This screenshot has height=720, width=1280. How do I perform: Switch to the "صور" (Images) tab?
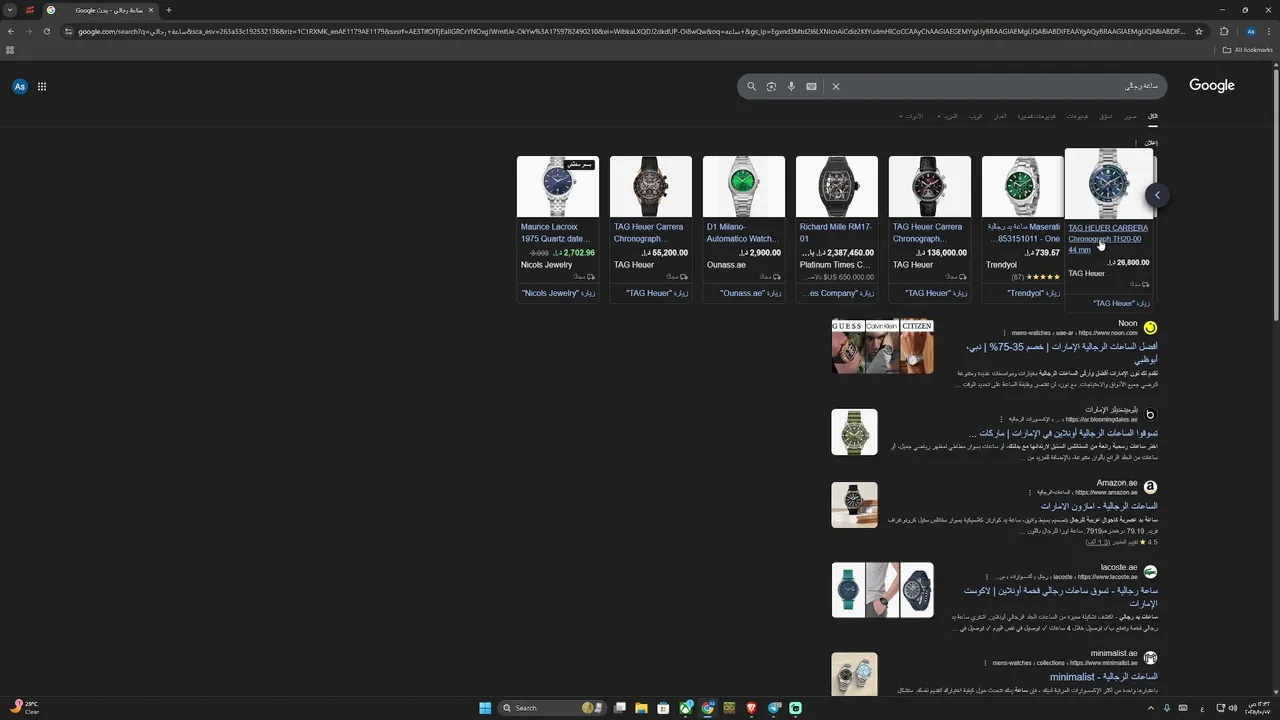tap(1130, 116)
